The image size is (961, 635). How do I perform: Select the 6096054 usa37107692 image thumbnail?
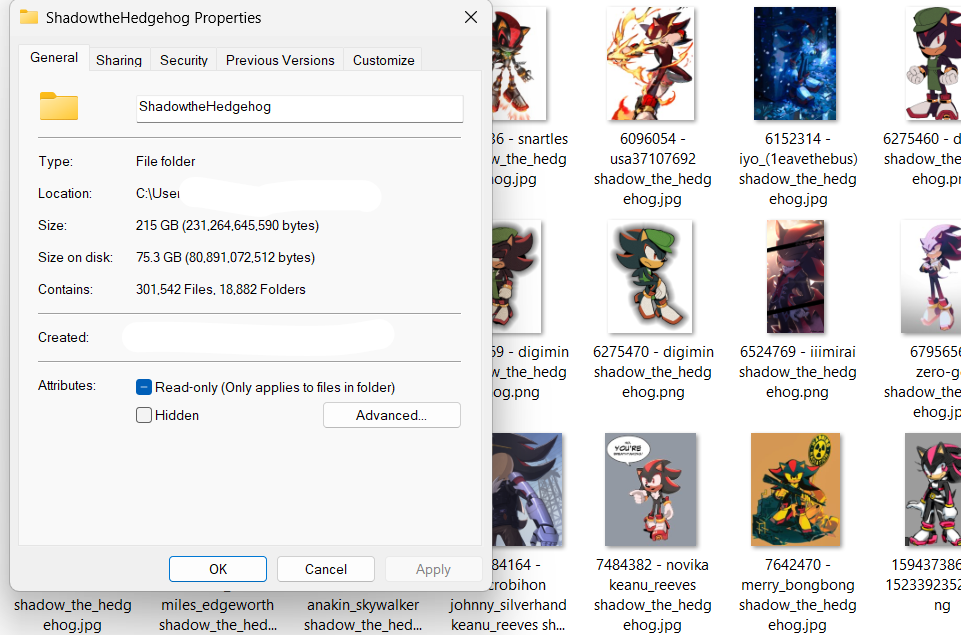click(650, 64)
